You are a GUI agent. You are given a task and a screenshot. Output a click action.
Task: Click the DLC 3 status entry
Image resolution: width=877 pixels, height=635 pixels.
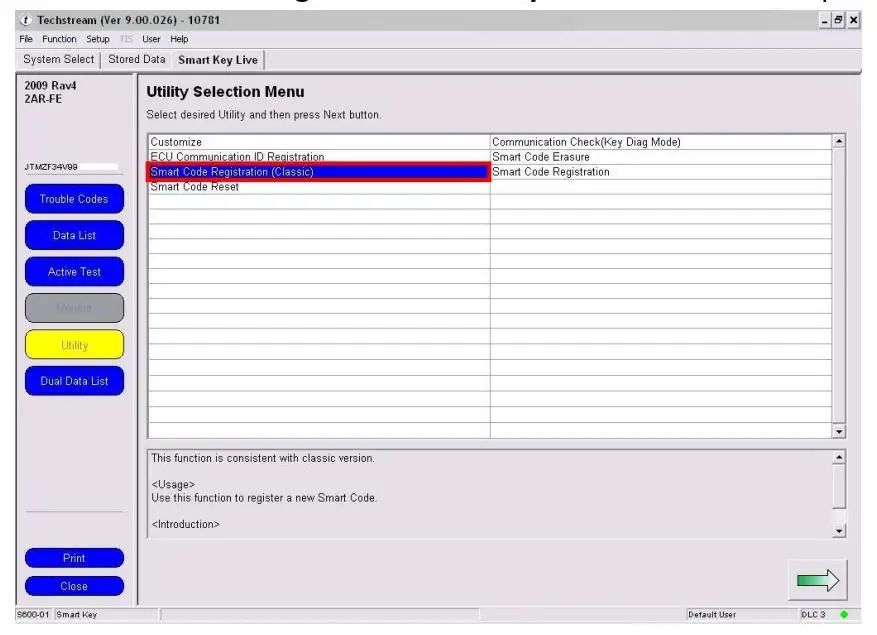coord(813,614)
